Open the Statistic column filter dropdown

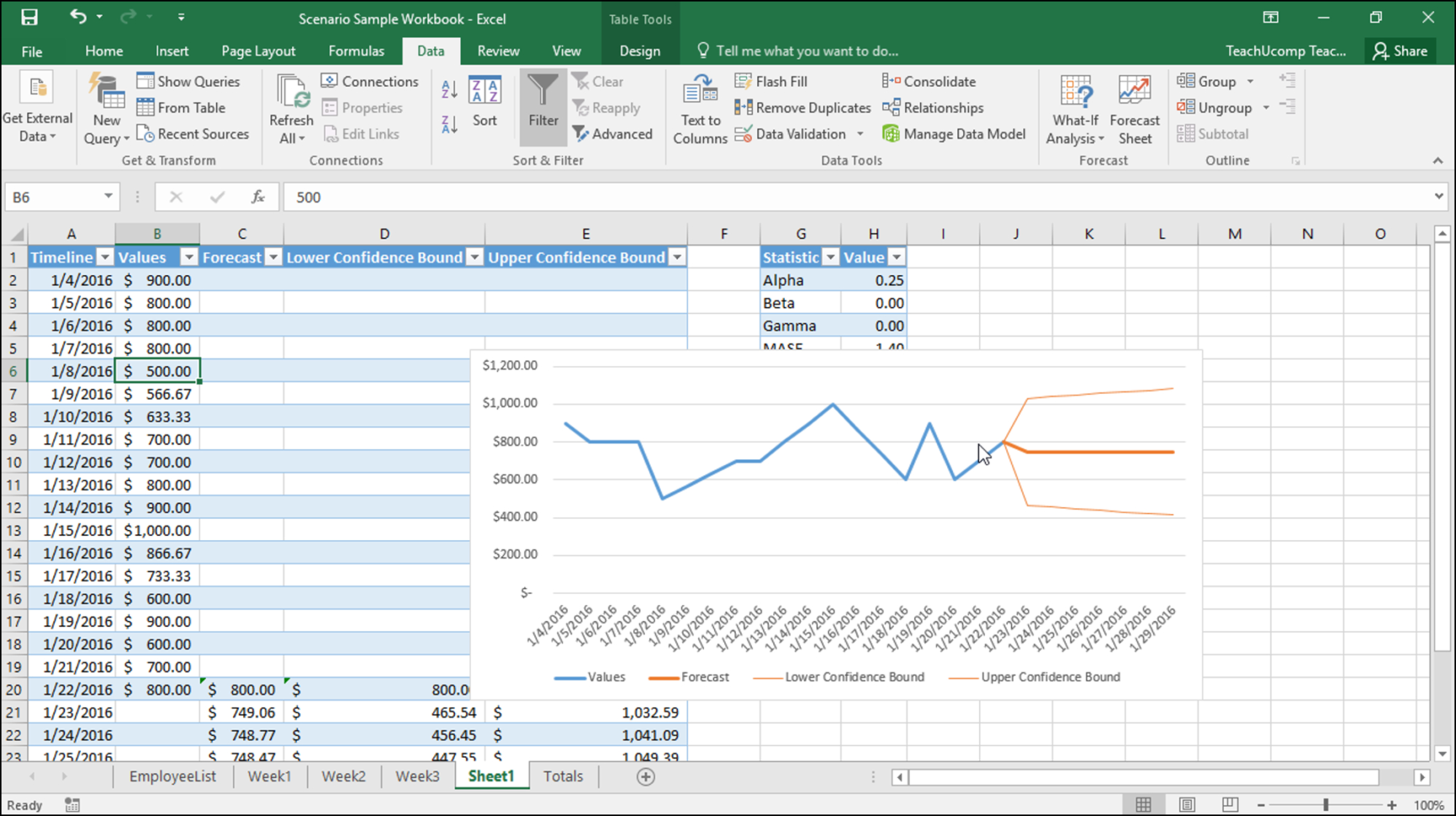[830, 257]
